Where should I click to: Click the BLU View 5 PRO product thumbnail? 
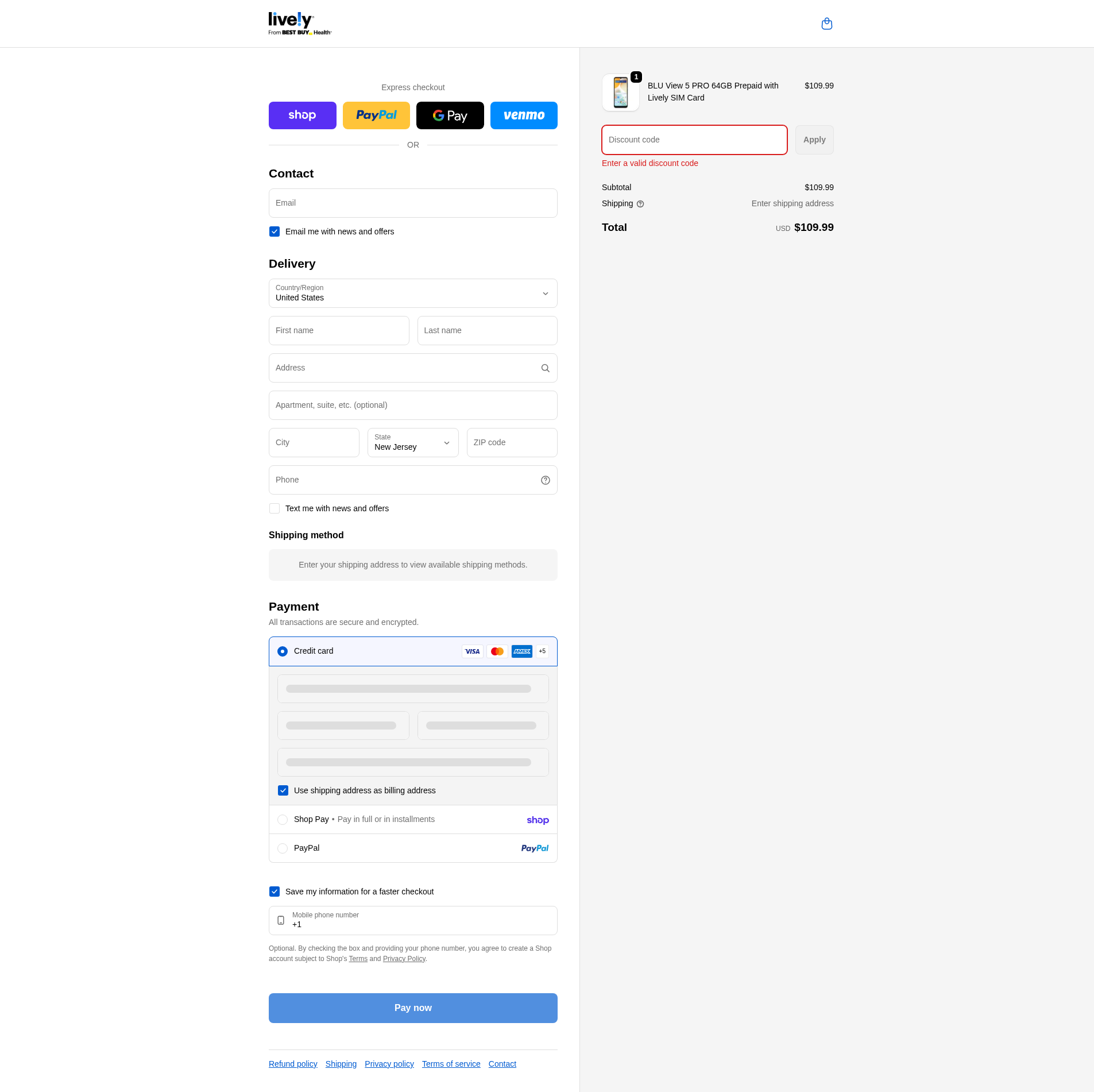point(620,92)
